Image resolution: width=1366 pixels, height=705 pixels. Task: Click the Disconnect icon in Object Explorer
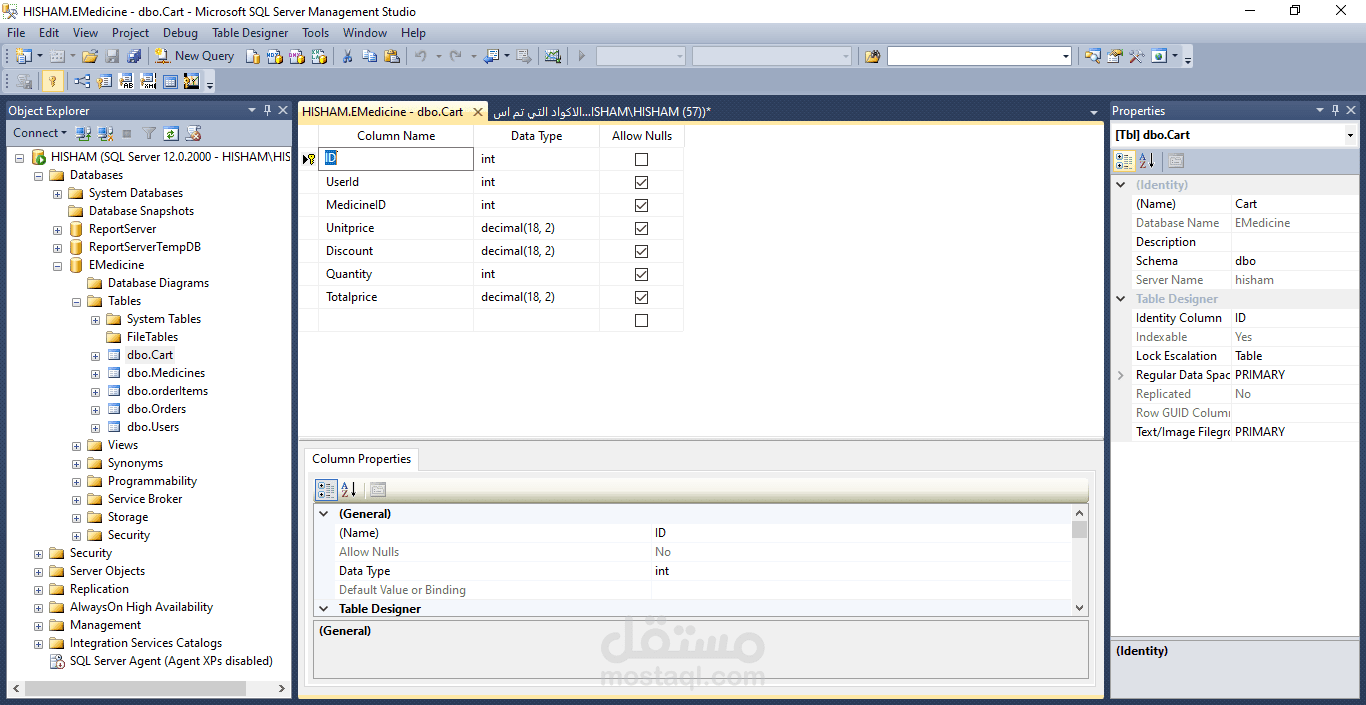point(105,133)
